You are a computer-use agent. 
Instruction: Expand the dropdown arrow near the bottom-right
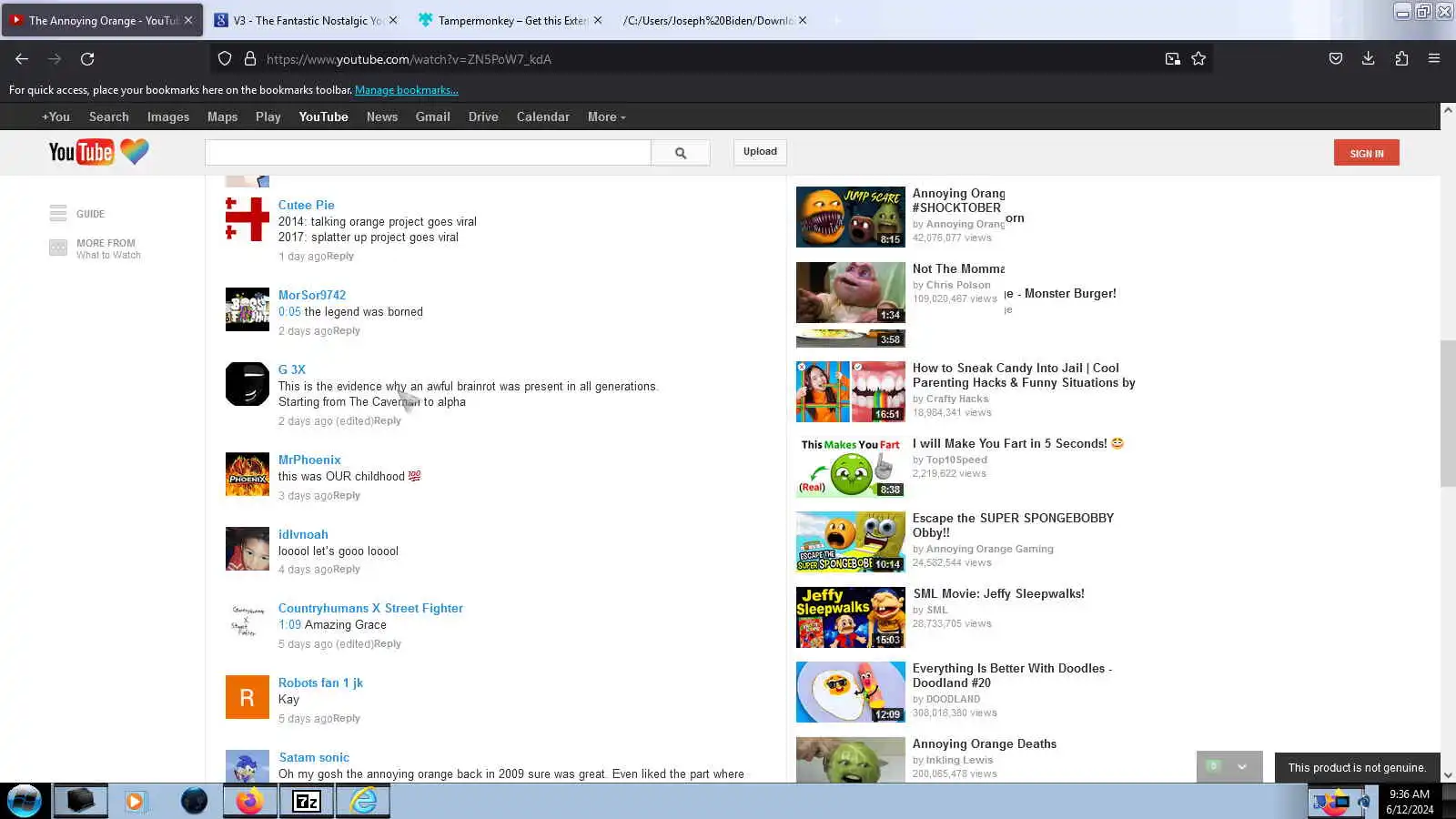coord(1241,766)
